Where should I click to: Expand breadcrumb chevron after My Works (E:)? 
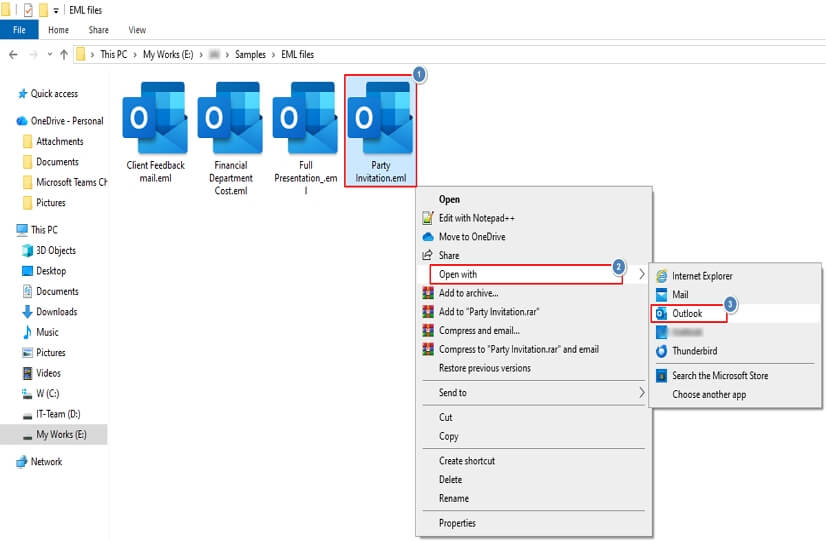tap(201, 54)
